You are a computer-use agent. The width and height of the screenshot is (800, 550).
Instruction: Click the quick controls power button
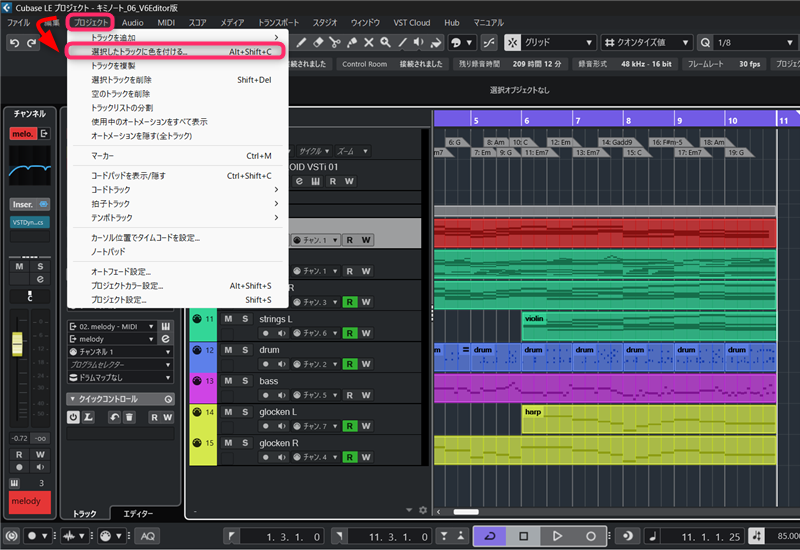[x=73, y=417]
